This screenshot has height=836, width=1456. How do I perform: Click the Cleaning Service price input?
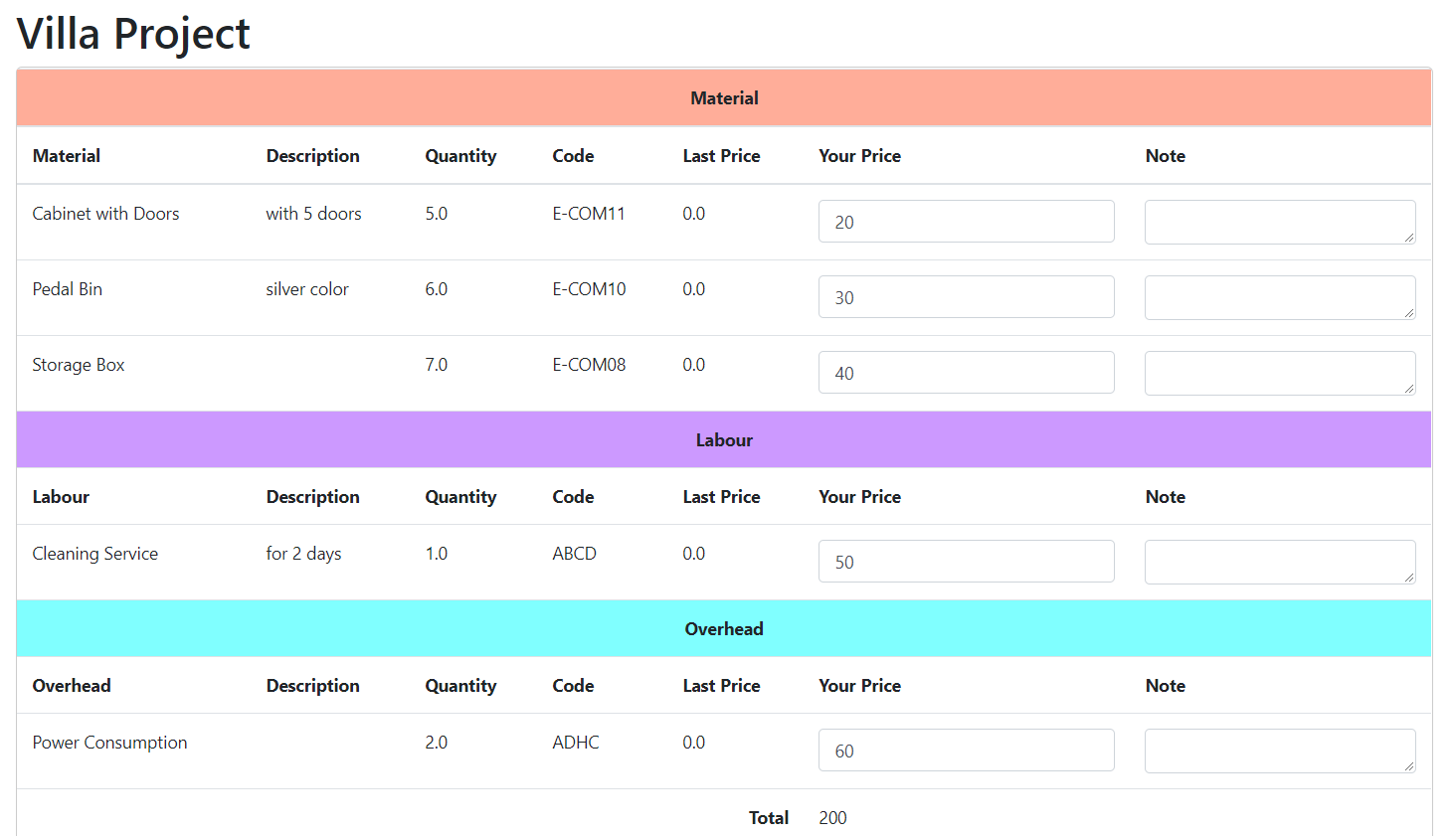coord(966,562)
